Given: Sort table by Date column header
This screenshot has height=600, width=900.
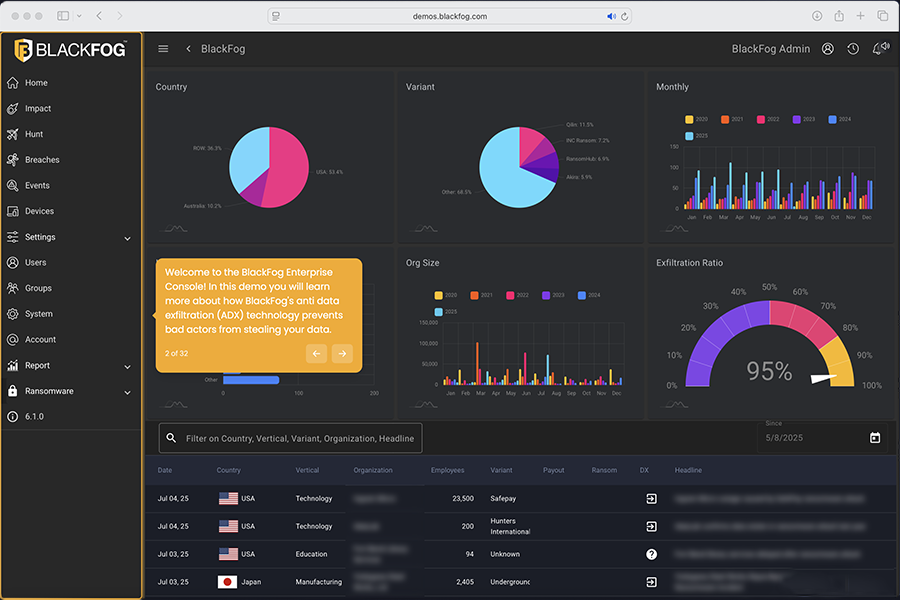Looking at the screenshot, I should [165, 470].
